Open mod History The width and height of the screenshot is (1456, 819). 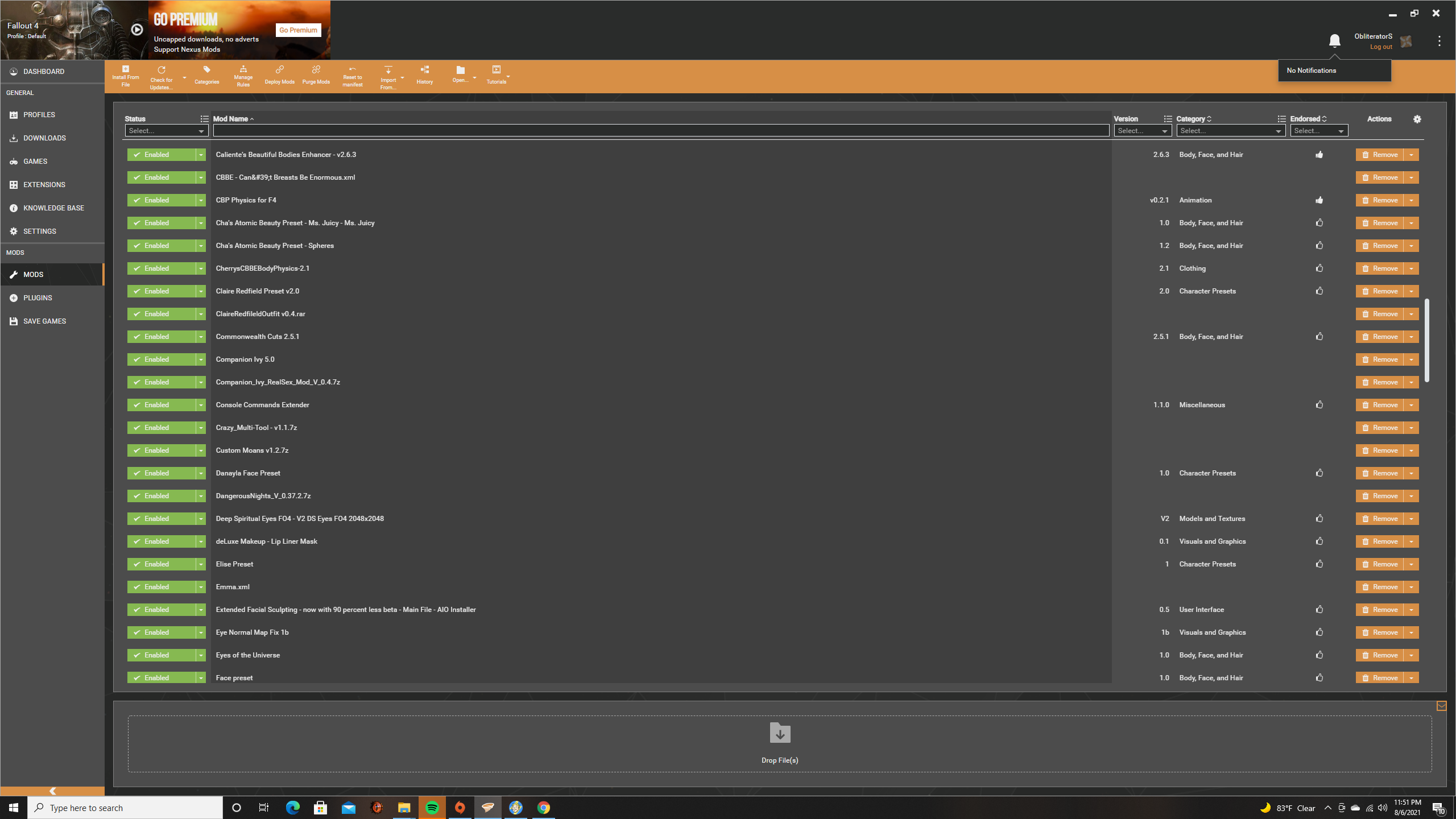coord(424,75)
